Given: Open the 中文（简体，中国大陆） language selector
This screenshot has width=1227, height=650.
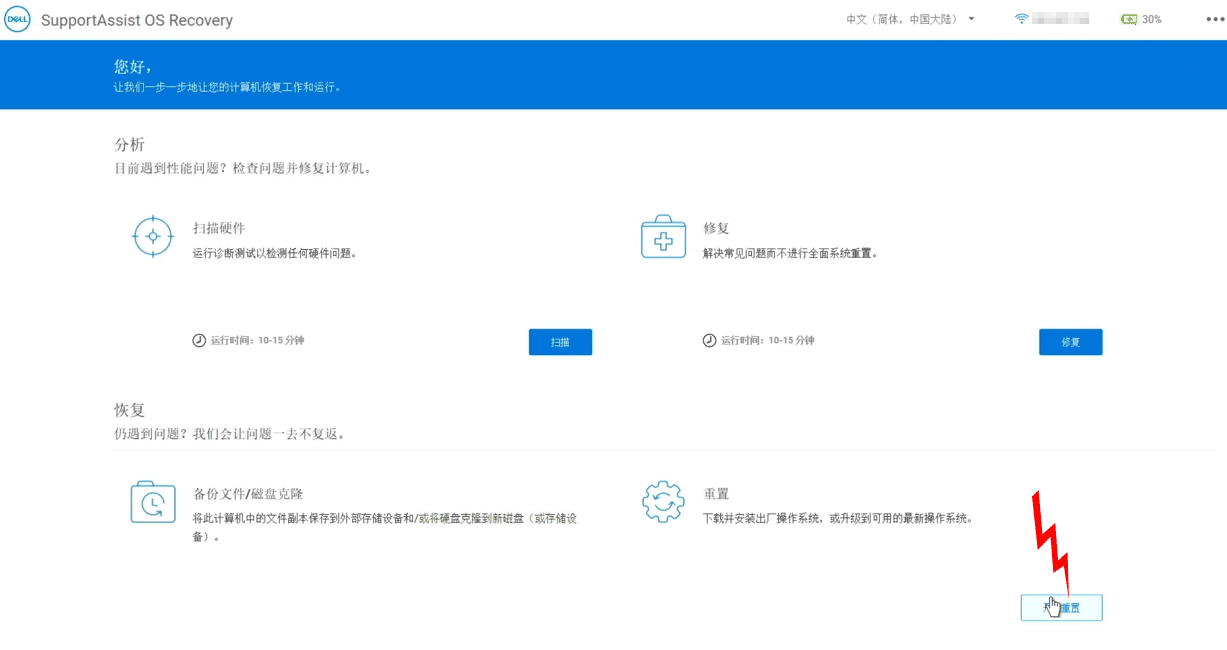Looking at the screenshot, I should (901, 19).
